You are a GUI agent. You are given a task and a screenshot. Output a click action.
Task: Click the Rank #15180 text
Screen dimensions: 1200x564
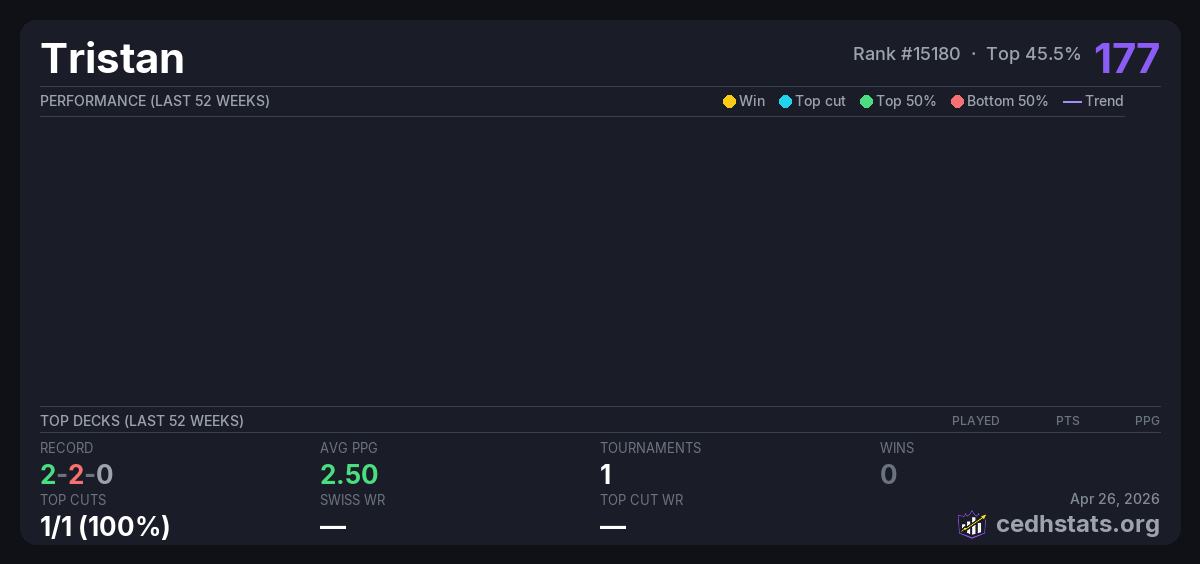(906, 54)
